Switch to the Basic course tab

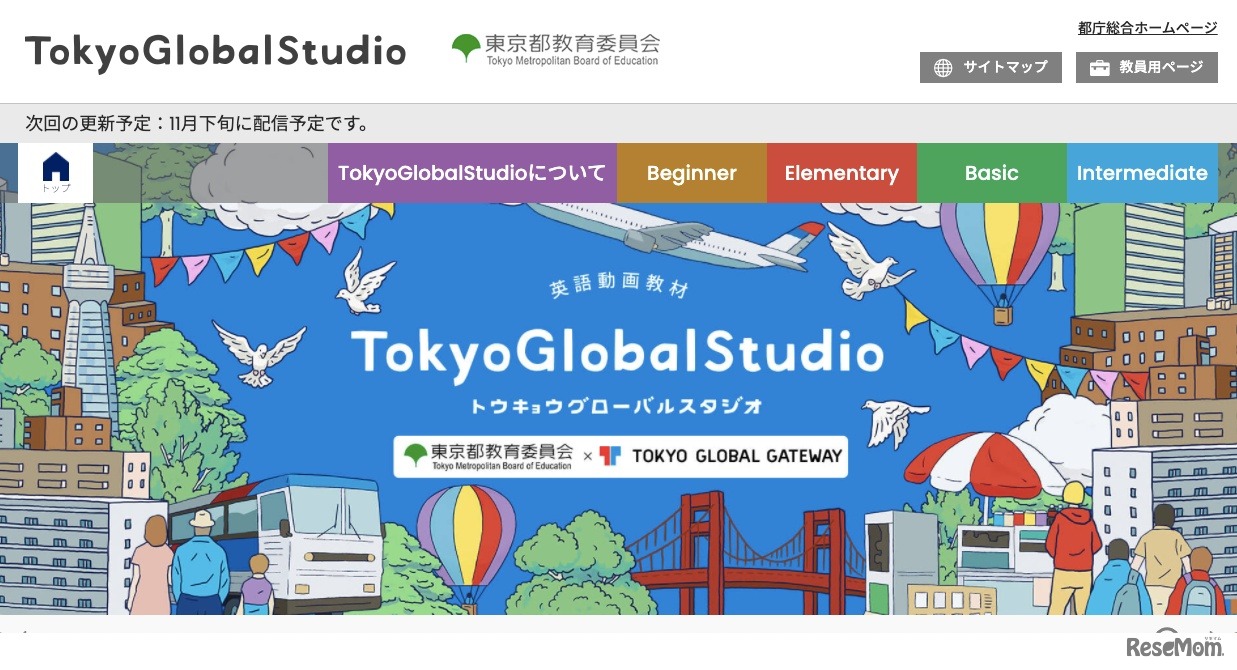click(991, 172)
